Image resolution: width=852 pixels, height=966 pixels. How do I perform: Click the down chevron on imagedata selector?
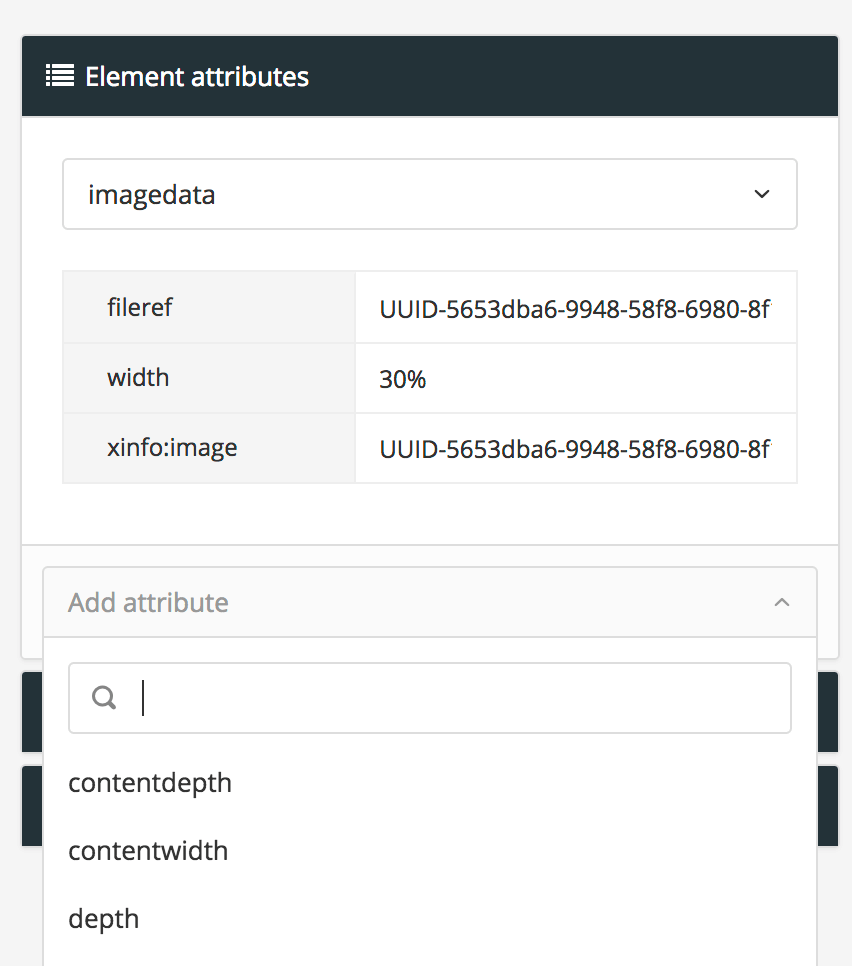click(762, 194)
